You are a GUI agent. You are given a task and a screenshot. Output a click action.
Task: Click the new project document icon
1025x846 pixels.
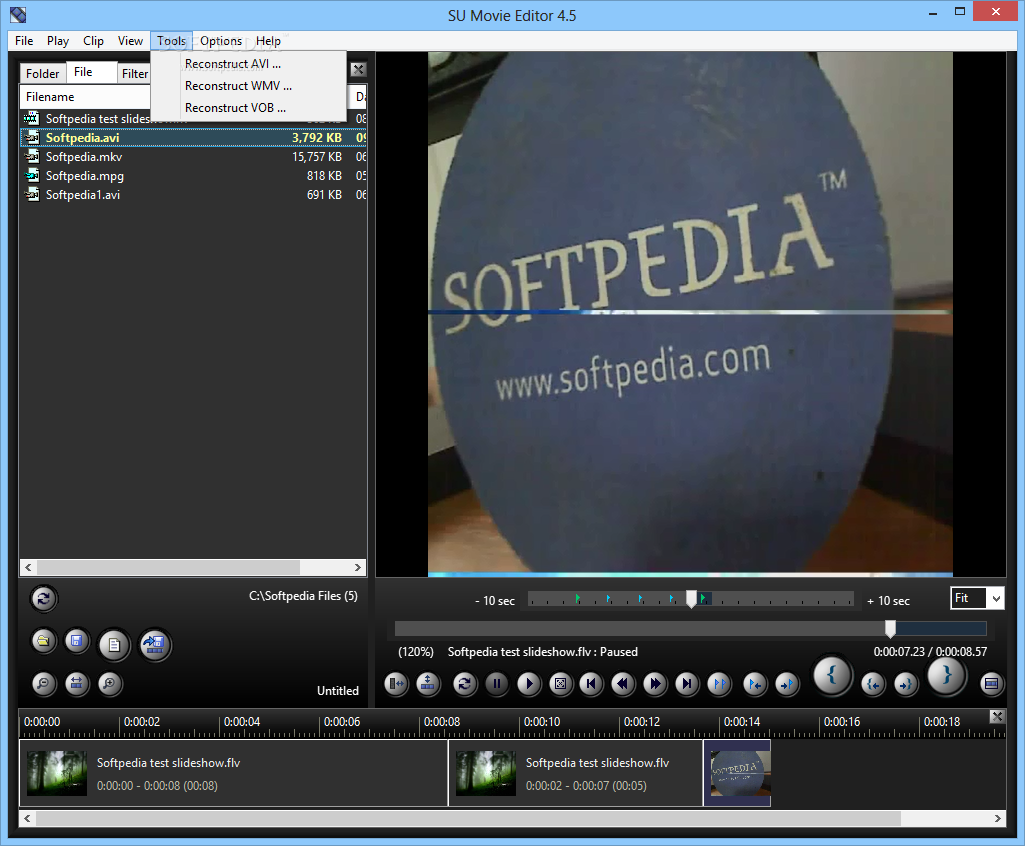(114, 645)
